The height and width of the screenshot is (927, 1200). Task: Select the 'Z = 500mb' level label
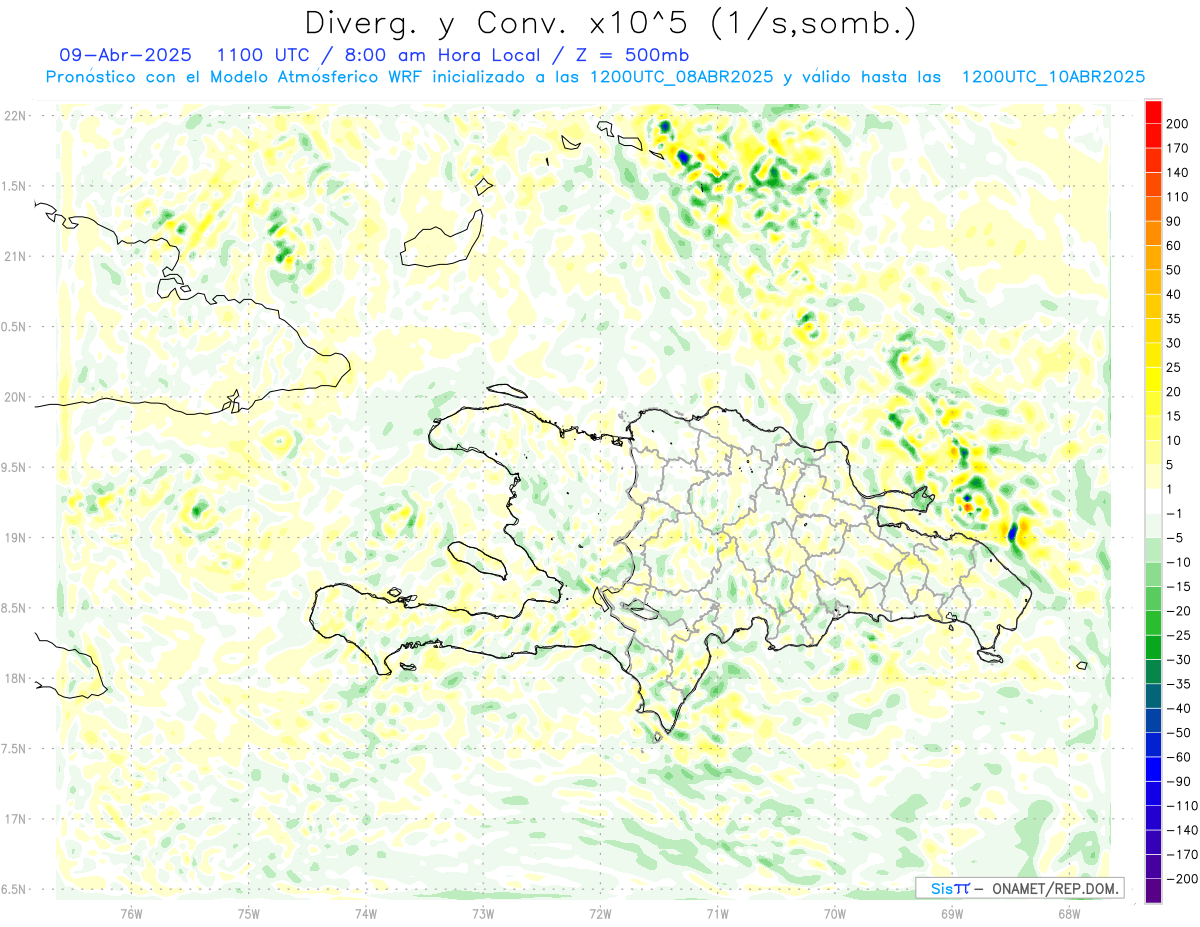(631, 55)
